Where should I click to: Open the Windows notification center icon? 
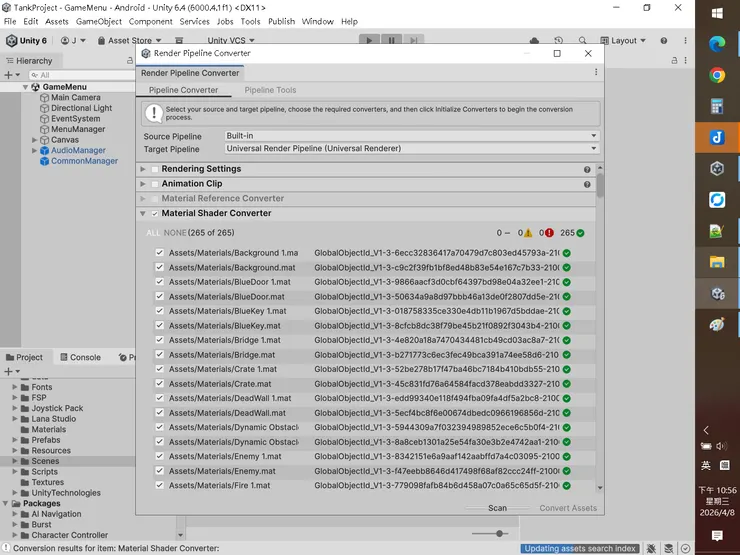point(717,535)
